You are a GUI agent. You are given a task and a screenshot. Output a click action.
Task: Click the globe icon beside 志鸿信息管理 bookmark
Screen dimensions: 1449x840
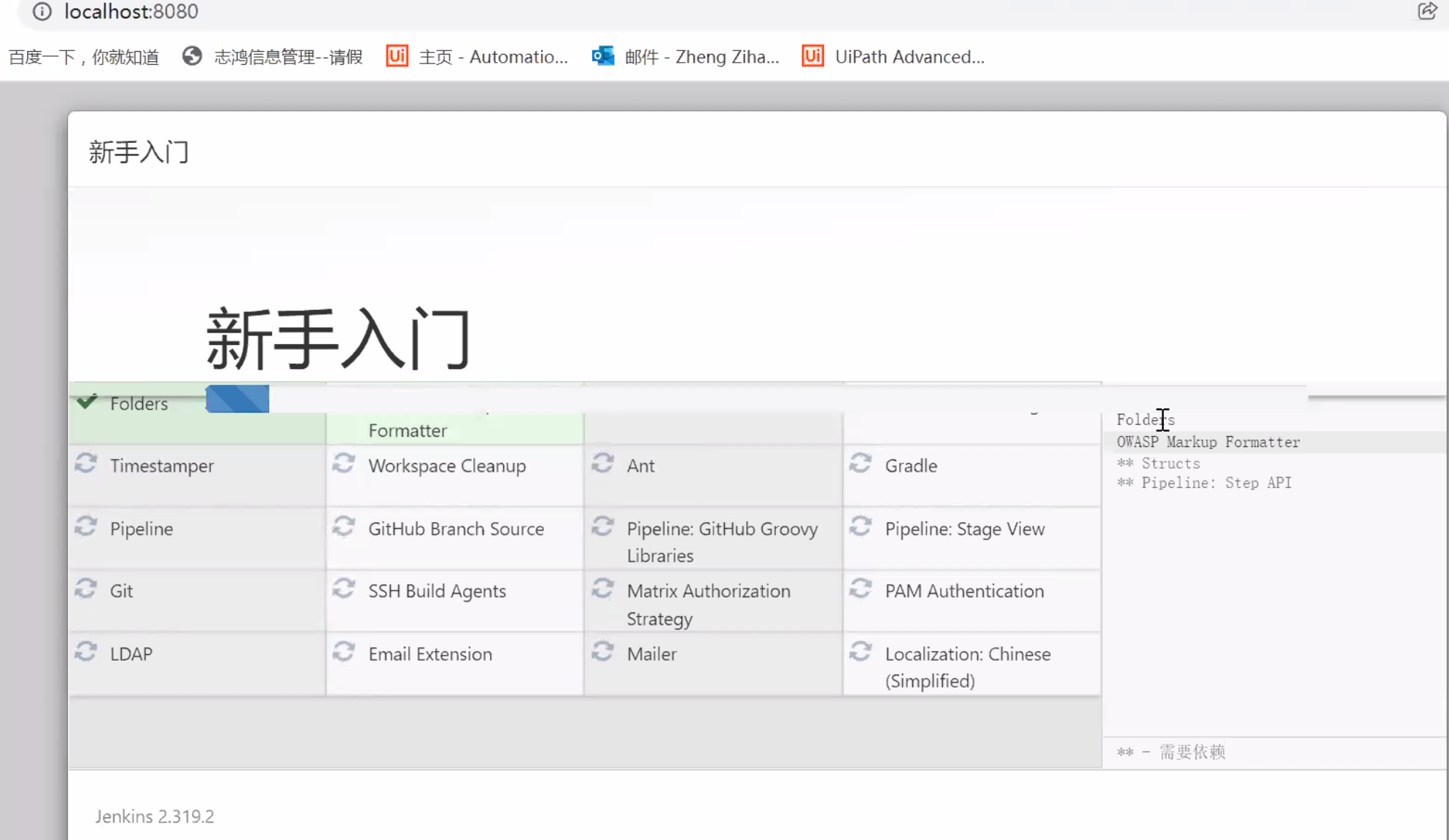point(192,56)
